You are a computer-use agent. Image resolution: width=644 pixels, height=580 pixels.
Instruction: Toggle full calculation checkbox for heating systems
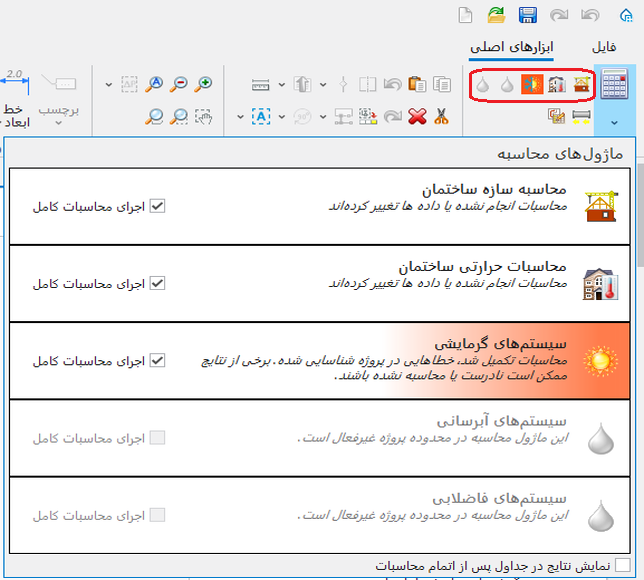pyautogui.click(x=157, y=360)
